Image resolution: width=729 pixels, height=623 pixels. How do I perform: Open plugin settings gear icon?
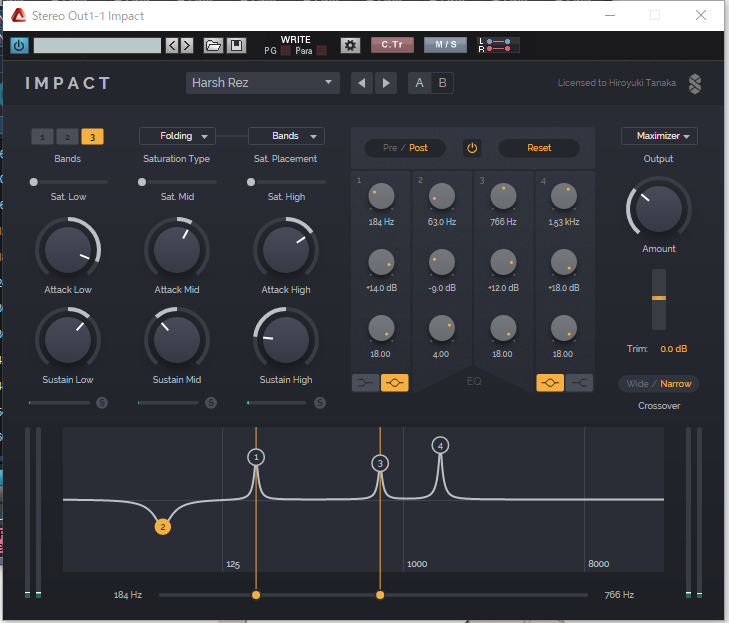pyautogui.click(x=350, y=45)
